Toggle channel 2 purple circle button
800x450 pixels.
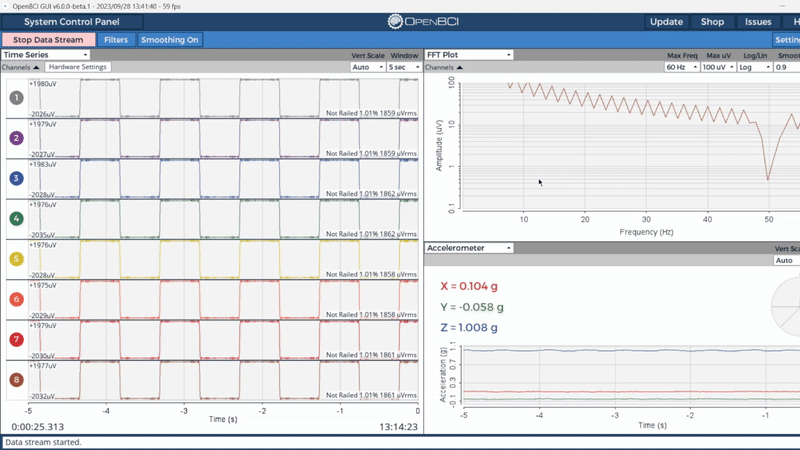coord(16,138)
